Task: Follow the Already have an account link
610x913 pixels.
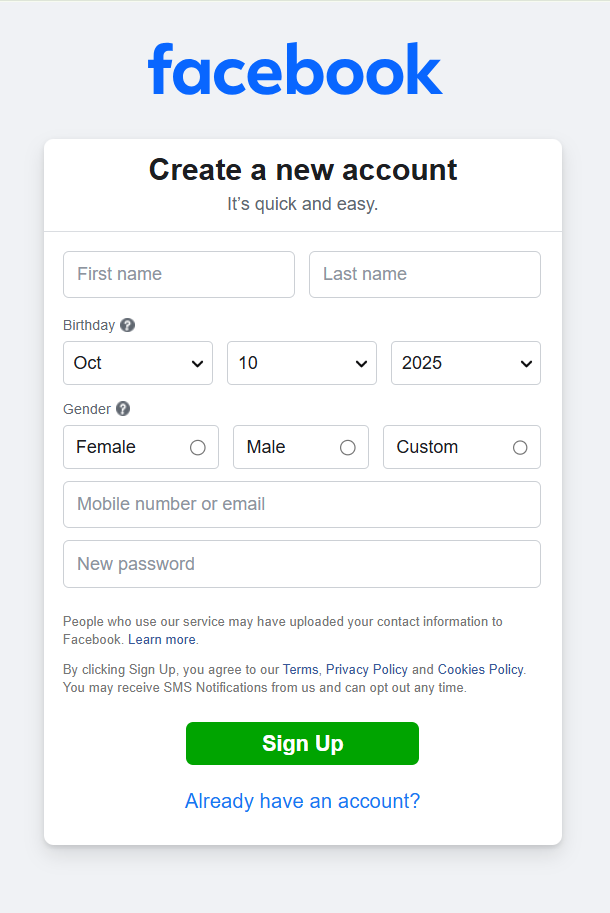Action: click(302, 801)
